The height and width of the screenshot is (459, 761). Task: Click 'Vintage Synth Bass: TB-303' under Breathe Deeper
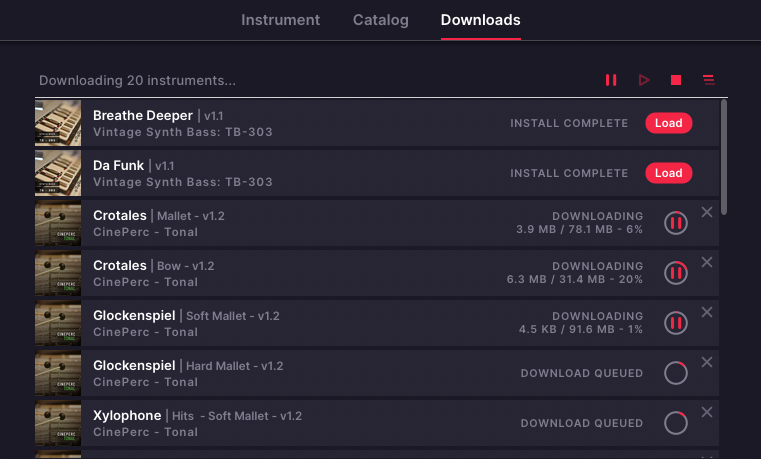click(182, 132)
